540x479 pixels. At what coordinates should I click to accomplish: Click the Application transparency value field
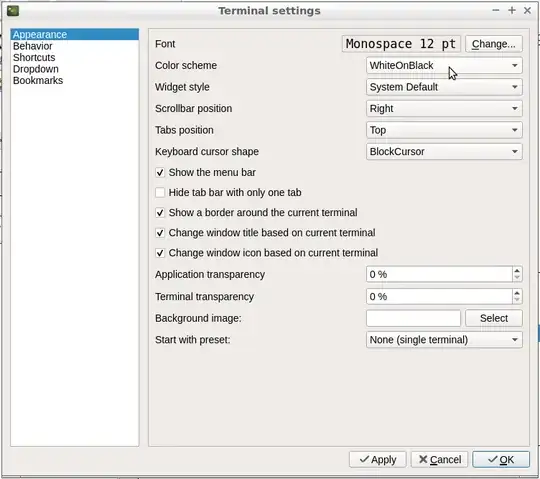[439, 274]
